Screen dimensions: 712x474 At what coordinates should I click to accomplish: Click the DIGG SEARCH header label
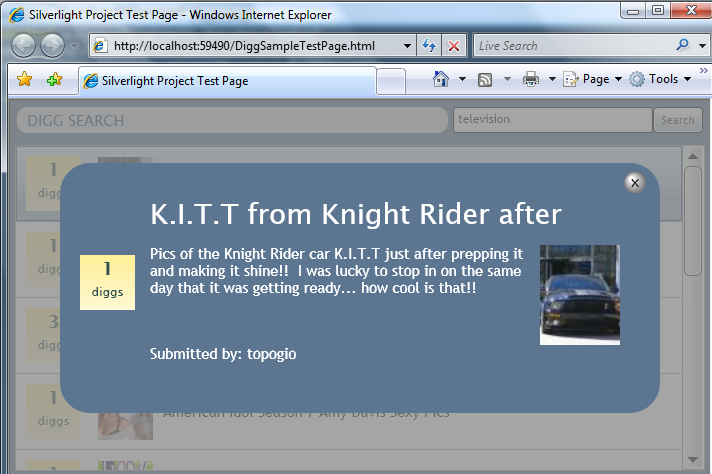(76, 121)
